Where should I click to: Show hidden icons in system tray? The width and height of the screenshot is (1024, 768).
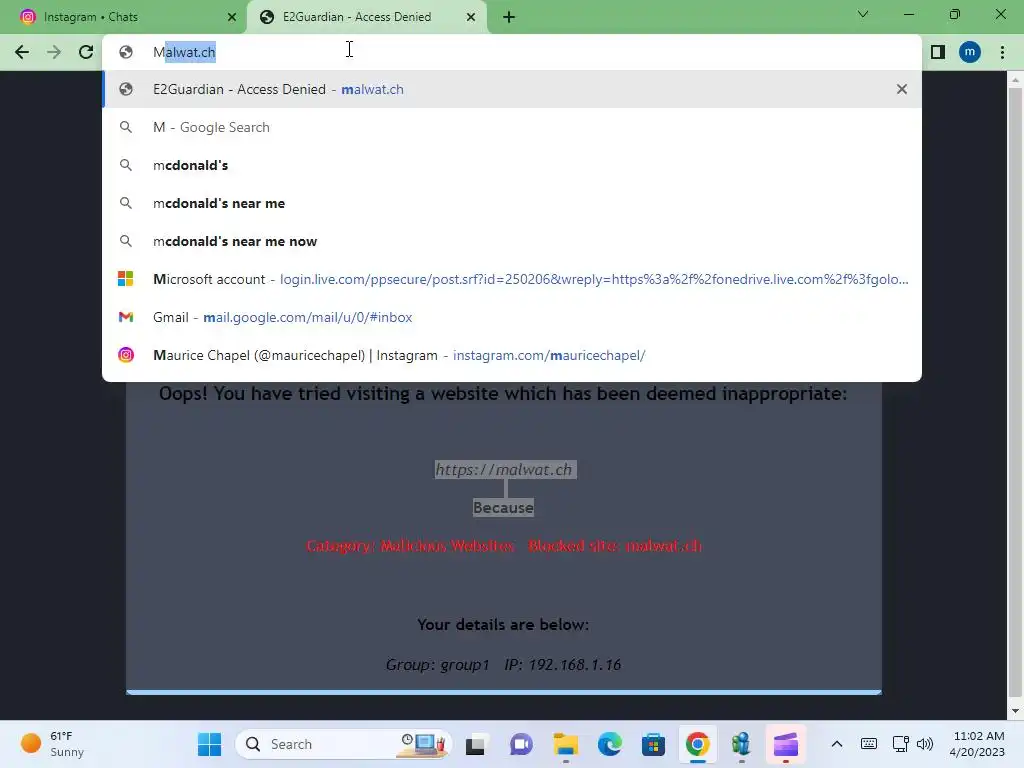[837, 744]
